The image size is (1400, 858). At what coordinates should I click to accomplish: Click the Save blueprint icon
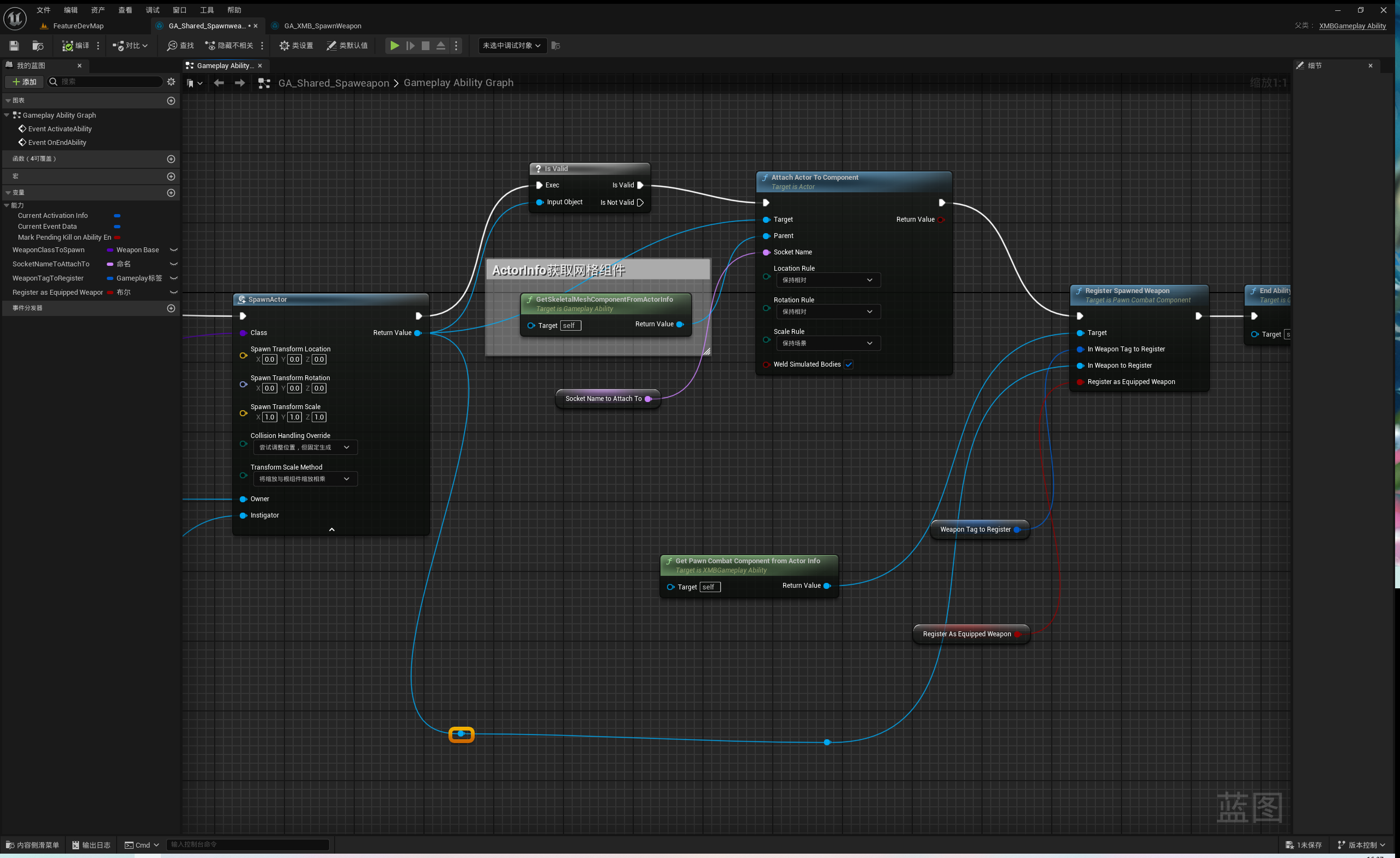(x=14, y=45)
